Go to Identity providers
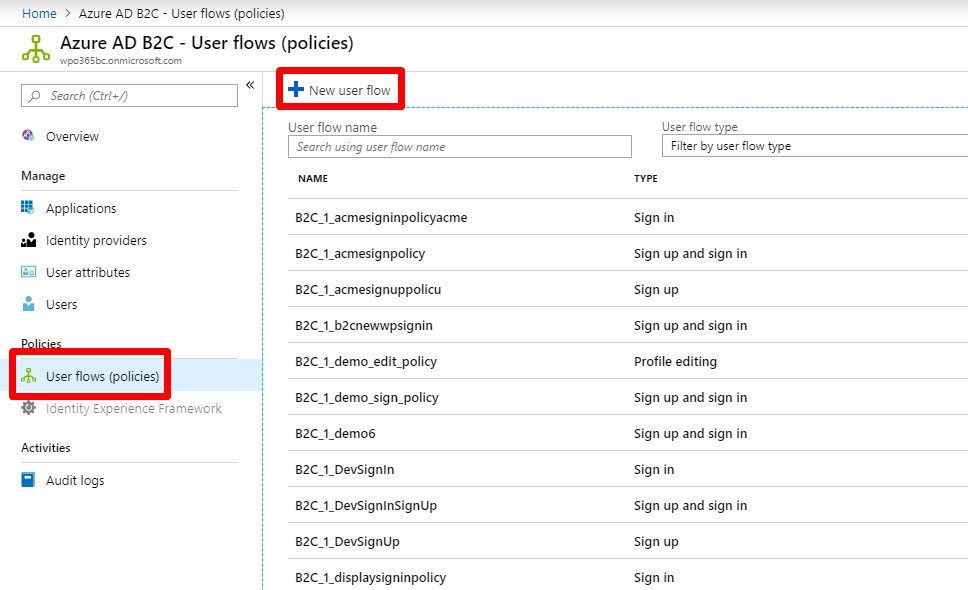The width and height of the screenshot is (968, 590). (x=96, y=241)
